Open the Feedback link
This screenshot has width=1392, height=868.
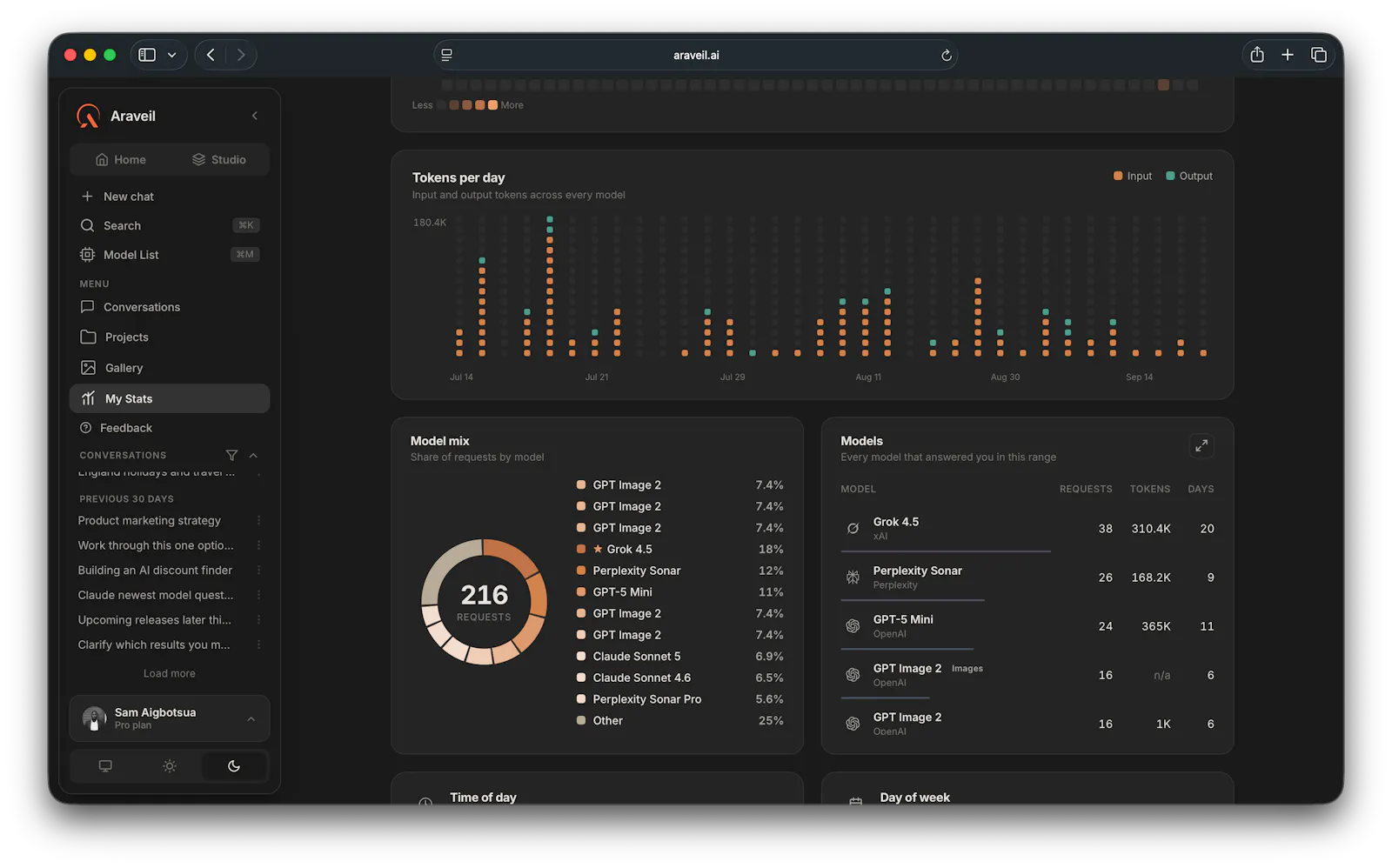(170, 428)
